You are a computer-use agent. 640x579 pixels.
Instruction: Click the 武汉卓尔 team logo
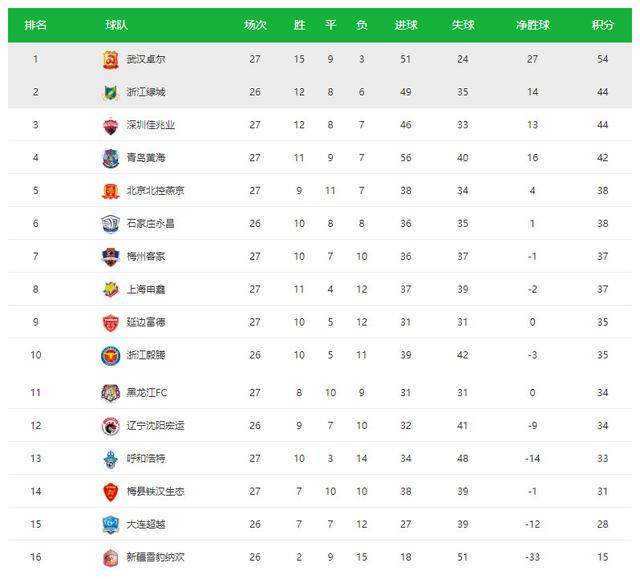pyautogui.click(x=110, y=60)
